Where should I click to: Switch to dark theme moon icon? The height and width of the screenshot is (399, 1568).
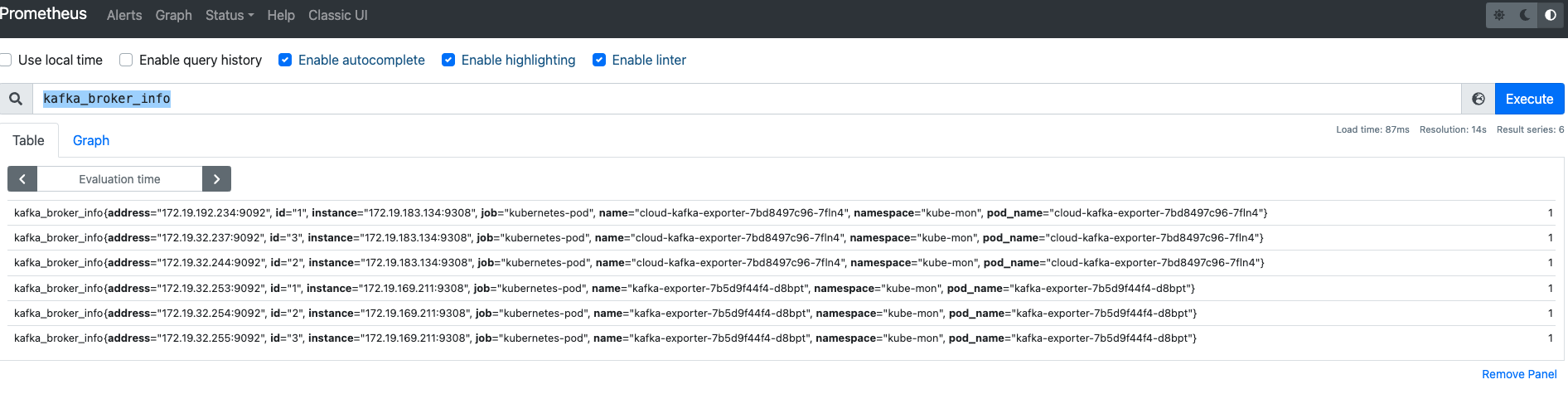coord(1525,15)
